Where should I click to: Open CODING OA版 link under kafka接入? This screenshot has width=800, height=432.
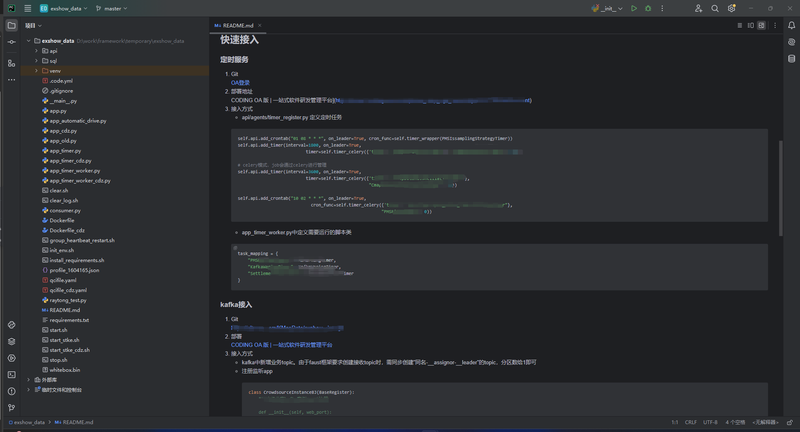tap(282, 345)
